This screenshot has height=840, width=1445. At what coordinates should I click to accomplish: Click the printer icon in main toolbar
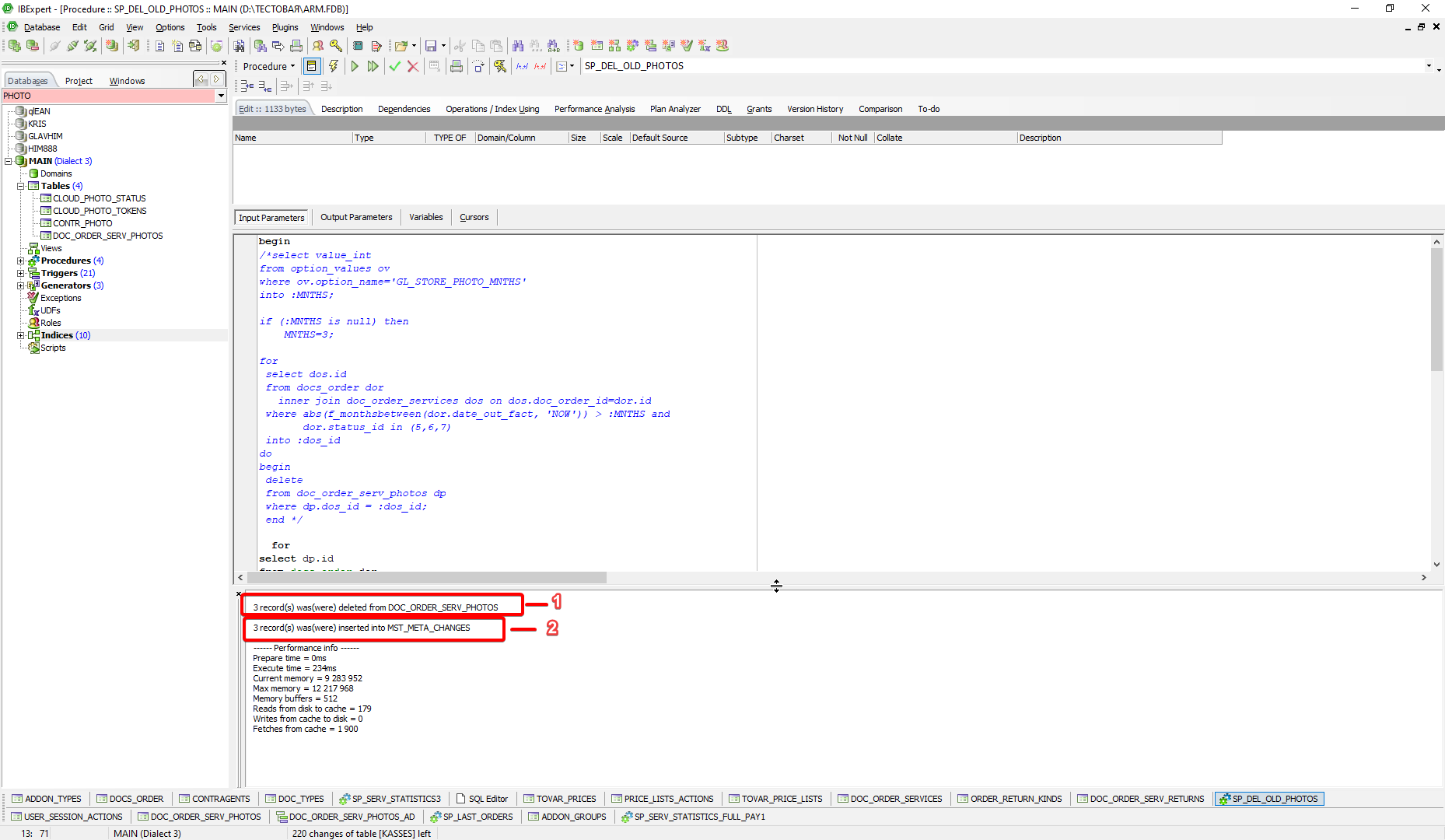click(x=296, y=46)
